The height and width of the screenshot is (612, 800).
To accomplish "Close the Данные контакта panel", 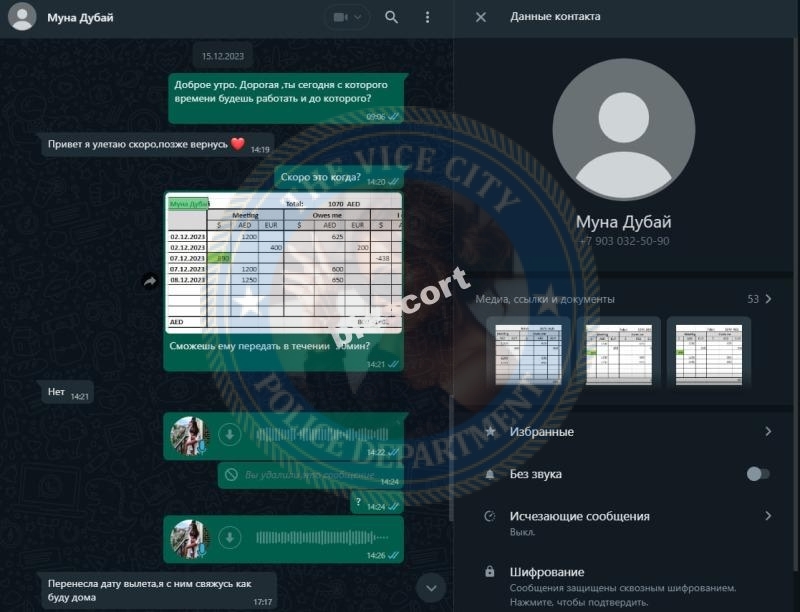I will (481, 17).
